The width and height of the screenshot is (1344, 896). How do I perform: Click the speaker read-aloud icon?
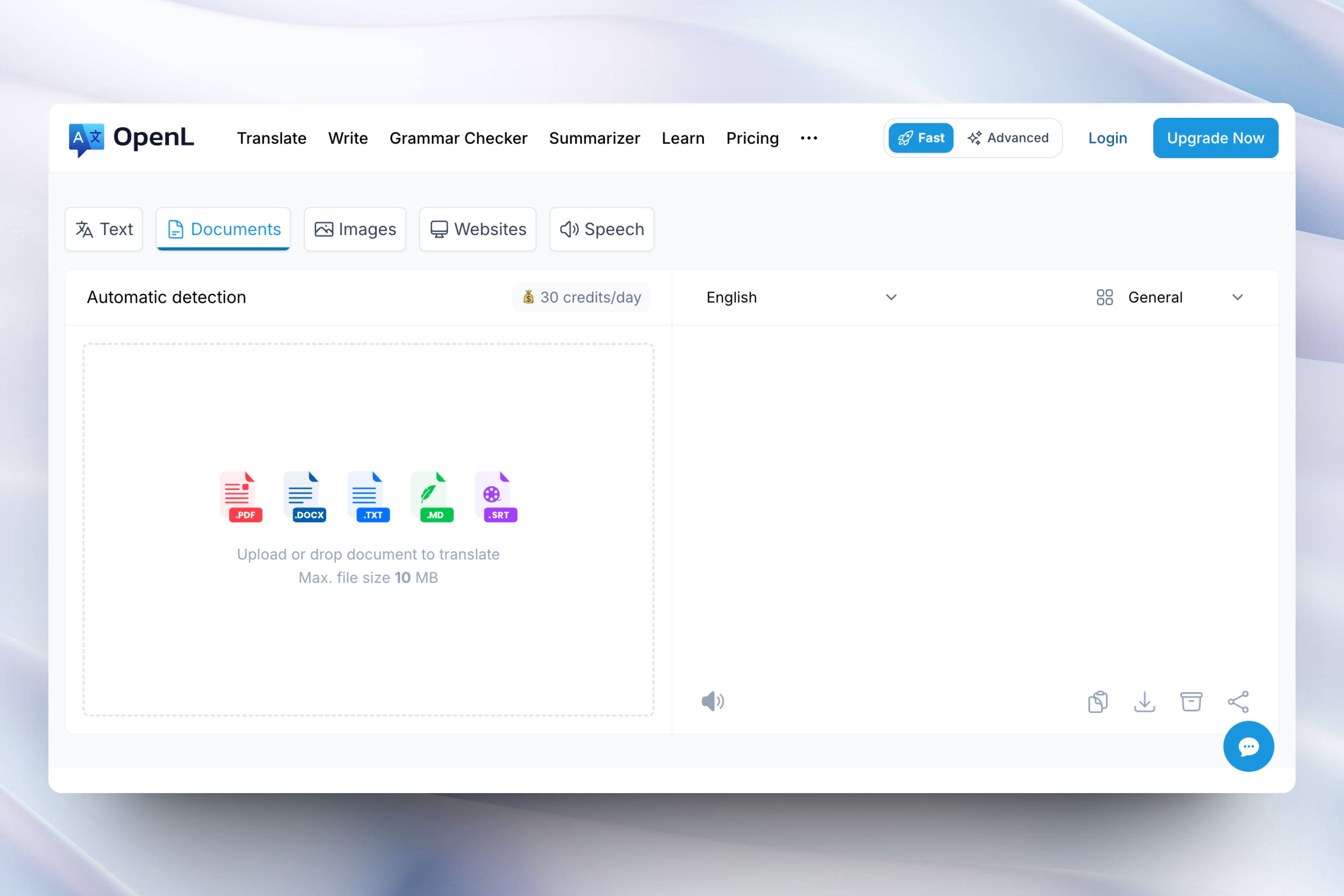[713, 701]
